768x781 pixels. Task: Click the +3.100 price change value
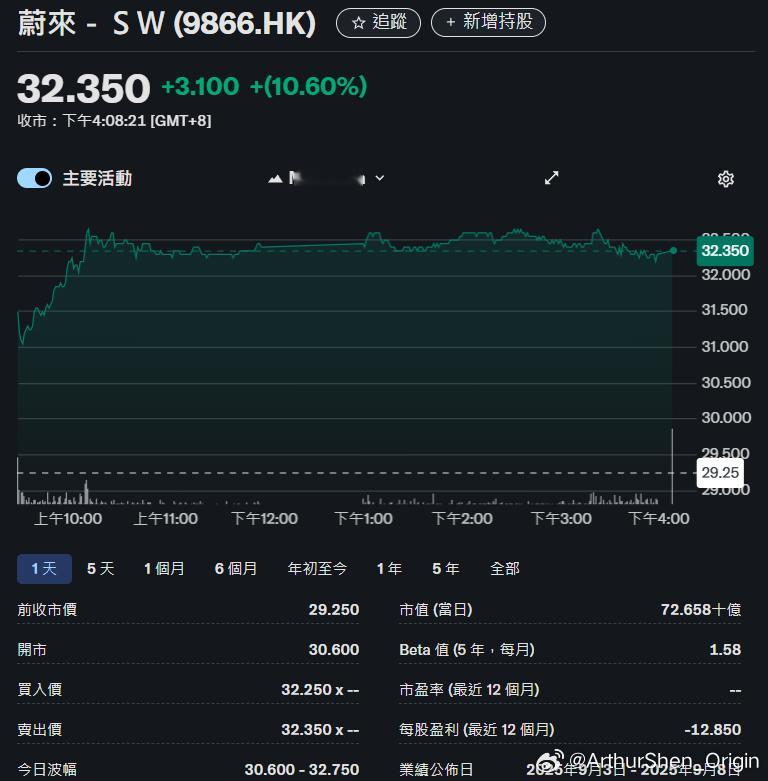point(200,86)
